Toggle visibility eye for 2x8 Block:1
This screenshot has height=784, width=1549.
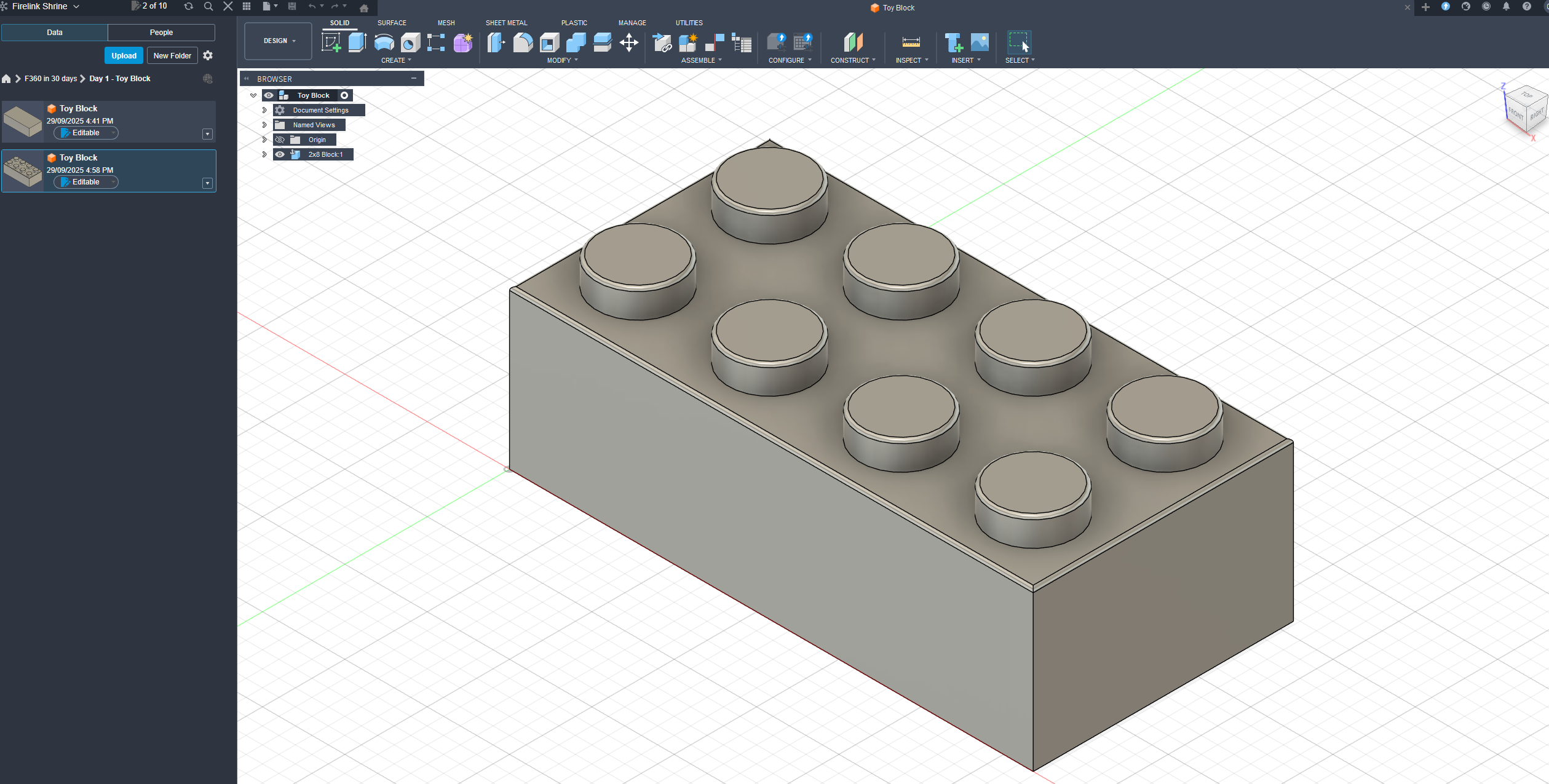[x=280, y=154]
